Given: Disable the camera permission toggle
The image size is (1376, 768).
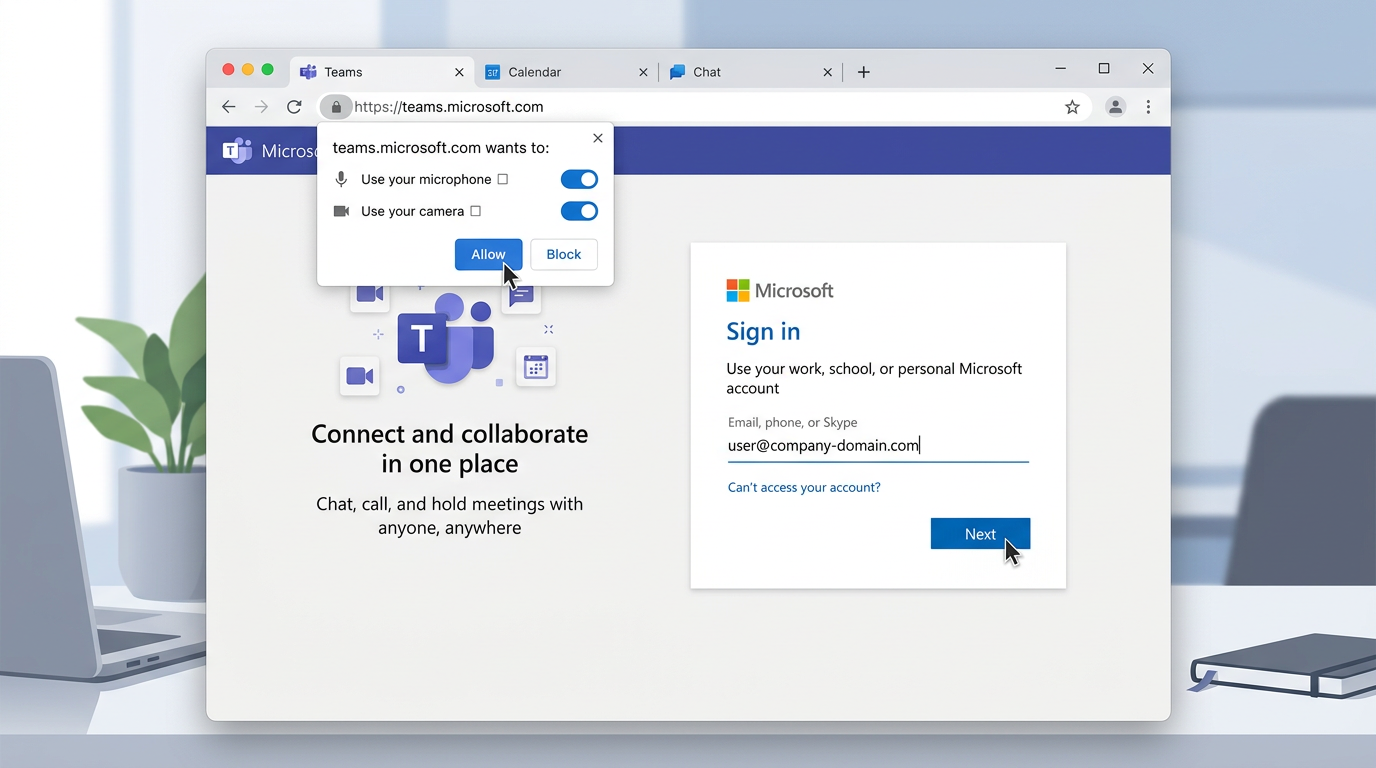Looking at the screenshot, I should (x=579, y=211).
